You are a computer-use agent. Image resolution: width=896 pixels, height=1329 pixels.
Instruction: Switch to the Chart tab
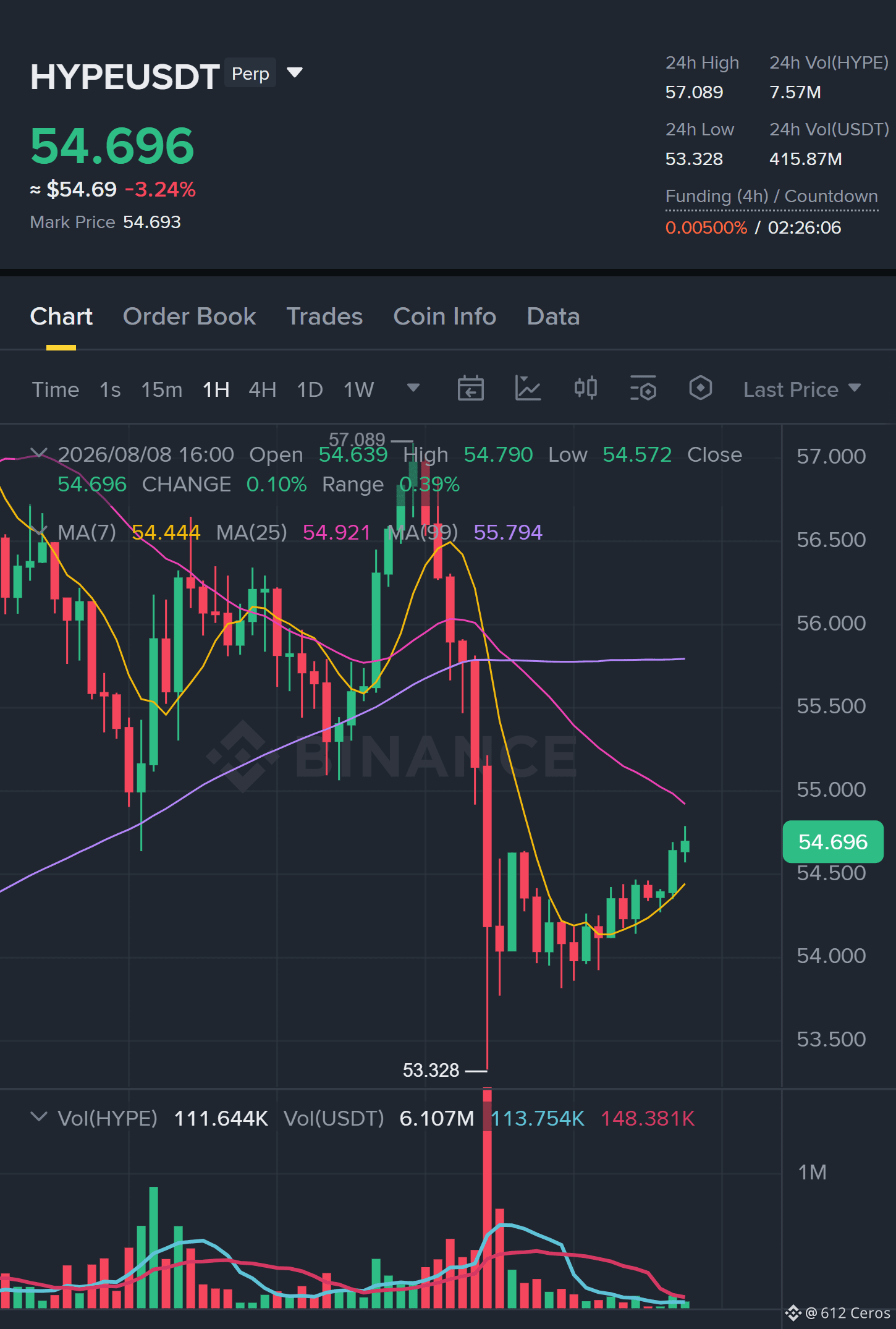(61, 316)
